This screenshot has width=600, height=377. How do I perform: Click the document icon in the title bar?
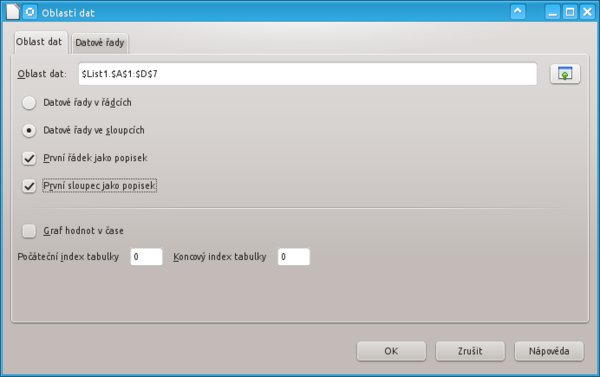click(x=12, y=11)
